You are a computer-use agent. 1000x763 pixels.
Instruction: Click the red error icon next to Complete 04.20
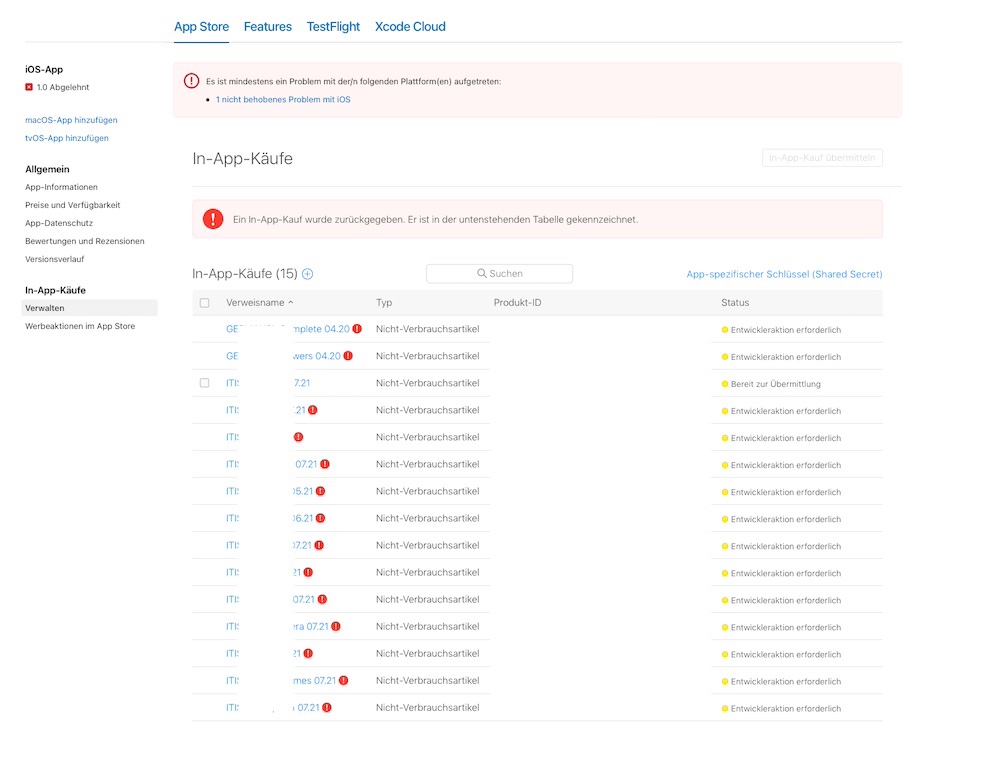coord(357,329)
